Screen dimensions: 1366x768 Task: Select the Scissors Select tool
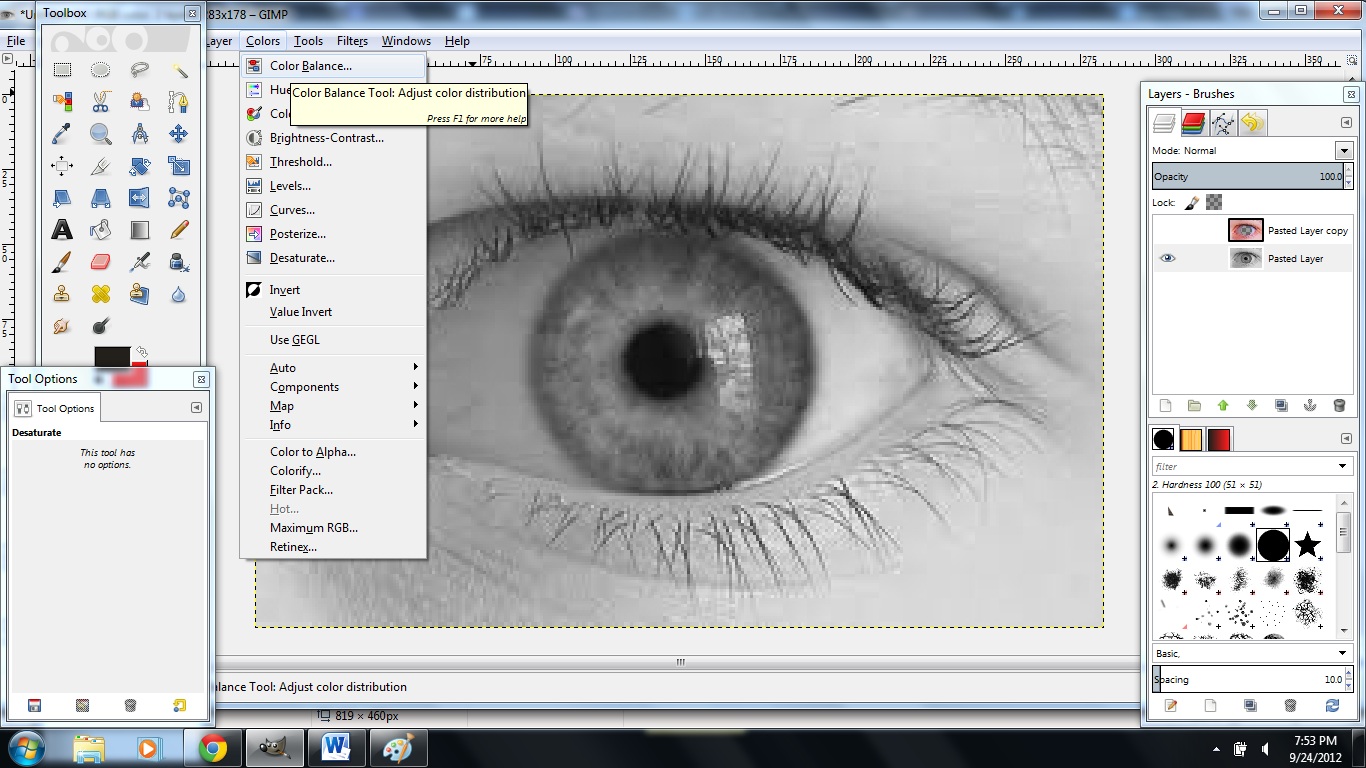click(x=101, y=102)
